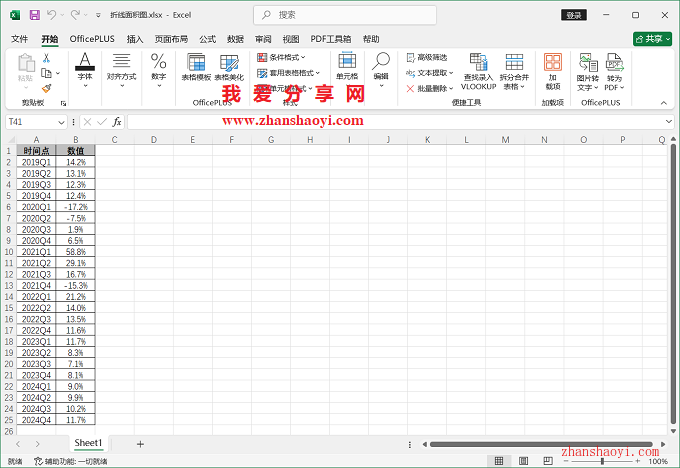Click the 登录 login button
The height and width of the screenshot is (468, 680).
coord(574,15)
